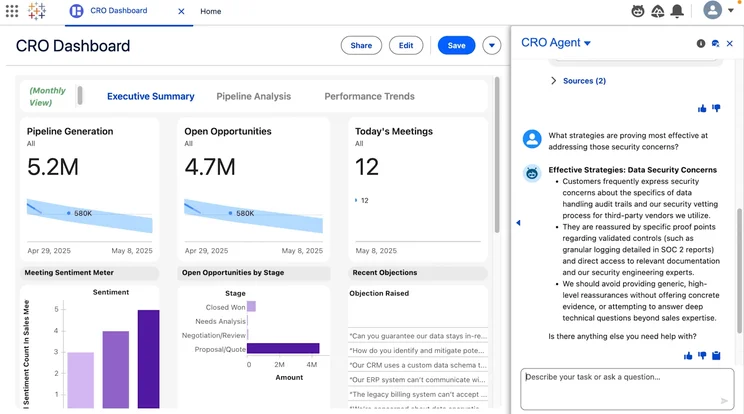Click the chat message input field
Screen dimensions: 744x414
627,389
